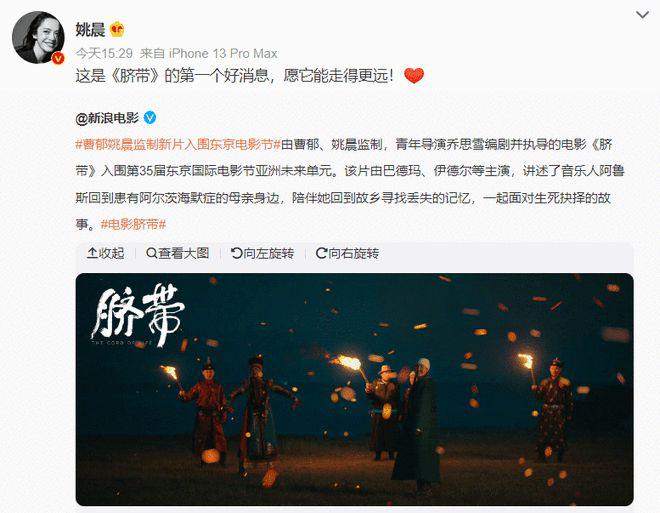660x513 pixels.
Task: Open hashtag #电影脐带#
Action: [x=133, y=224]
